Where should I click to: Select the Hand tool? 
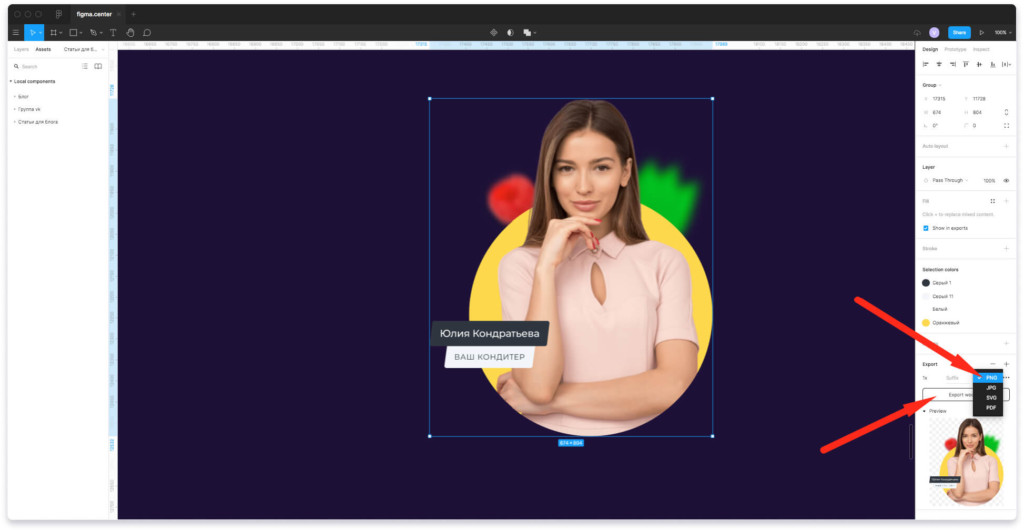click(130, 32)
